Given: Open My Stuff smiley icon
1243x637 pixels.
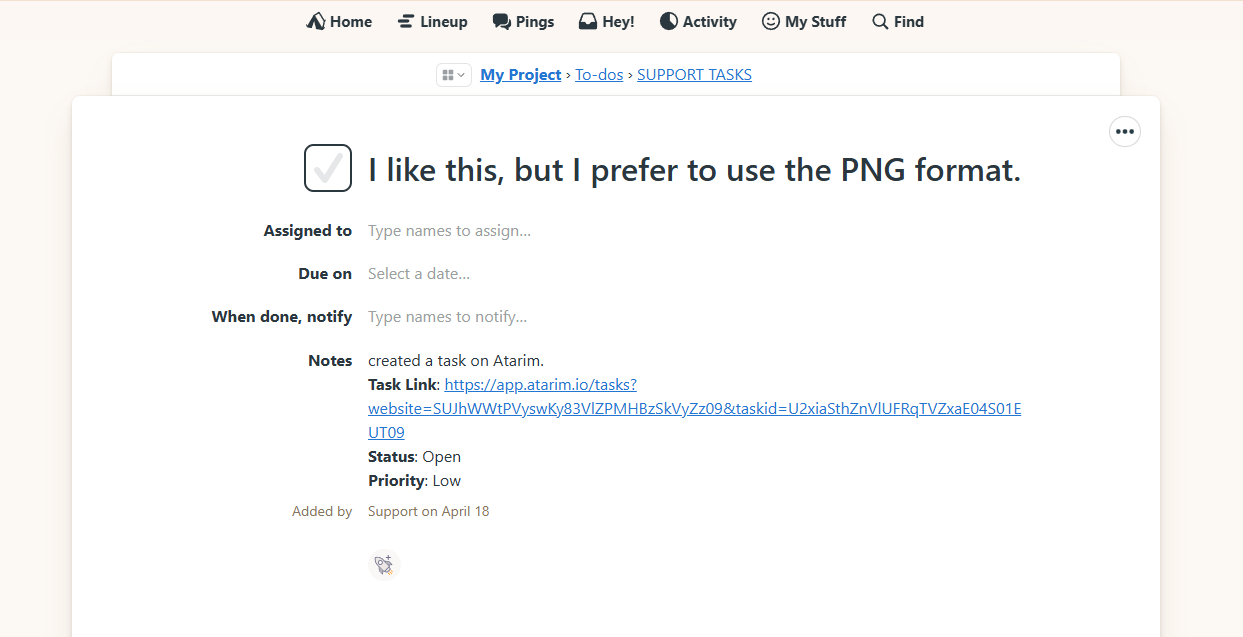Looking at the screenshot, I should point(771,21).
